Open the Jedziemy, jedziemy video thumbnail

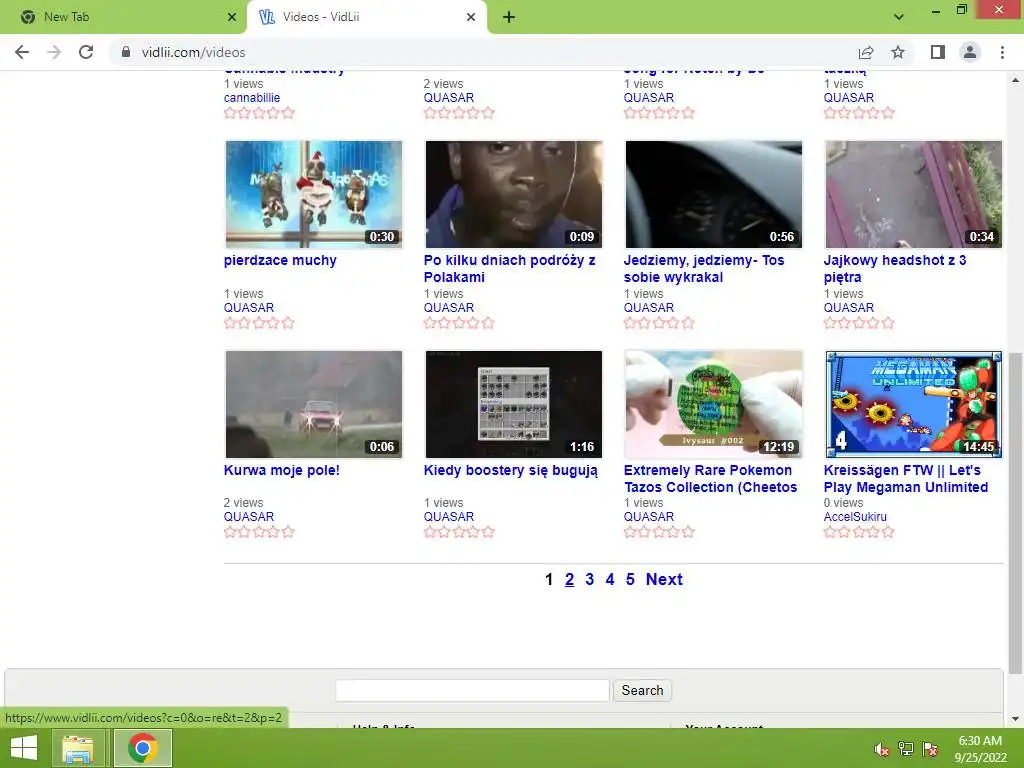[x=714, y=195]
